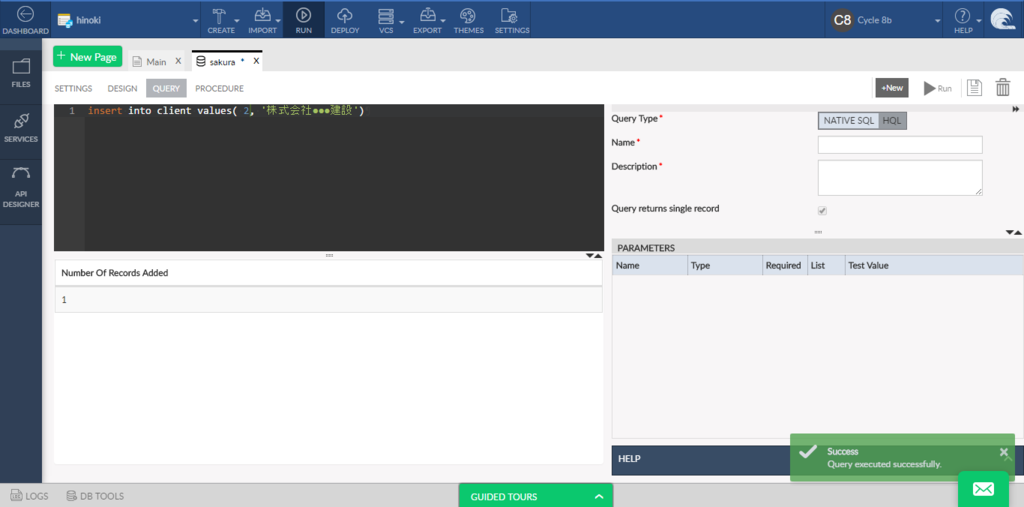Dismiss the Success notification
Image resolution: width=1024 pixels, height=507 pixels.
(x=1004, y=451)
